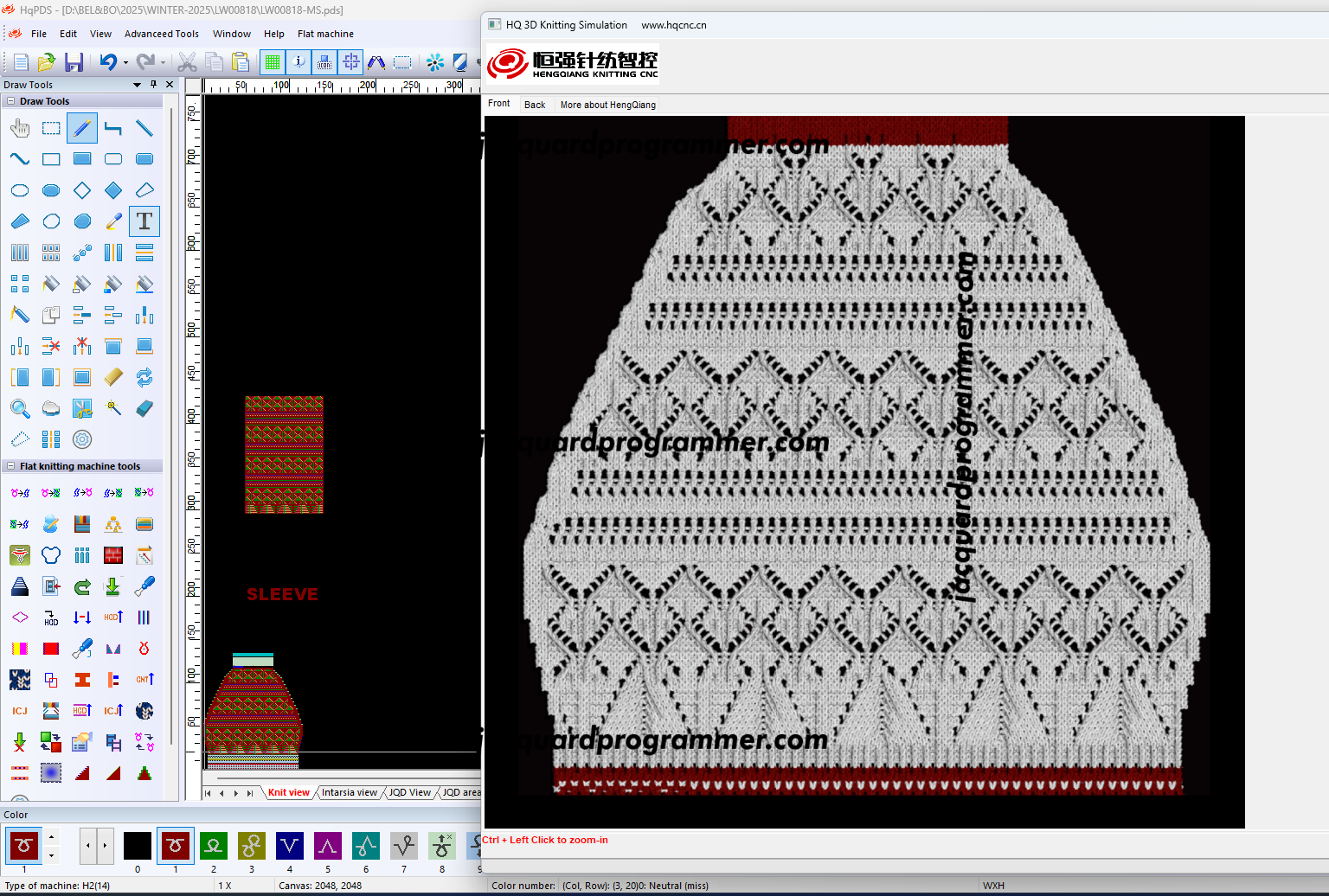Choose the eyedropper color picker tool
Image resolution: width=1329 pixels, height=896 pixels.
tap(113, 221)
